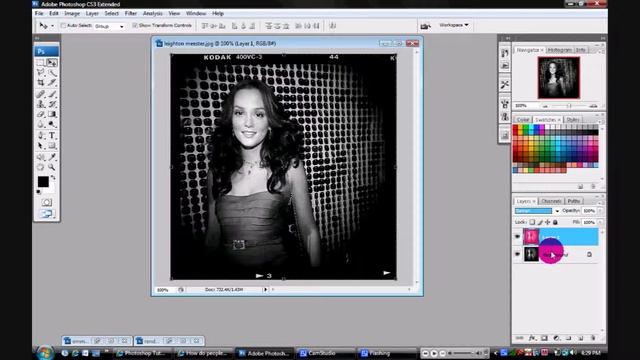Select the Move tool in the toolbox
This screenshot has height=360, width=640.
tap(52, 63)
